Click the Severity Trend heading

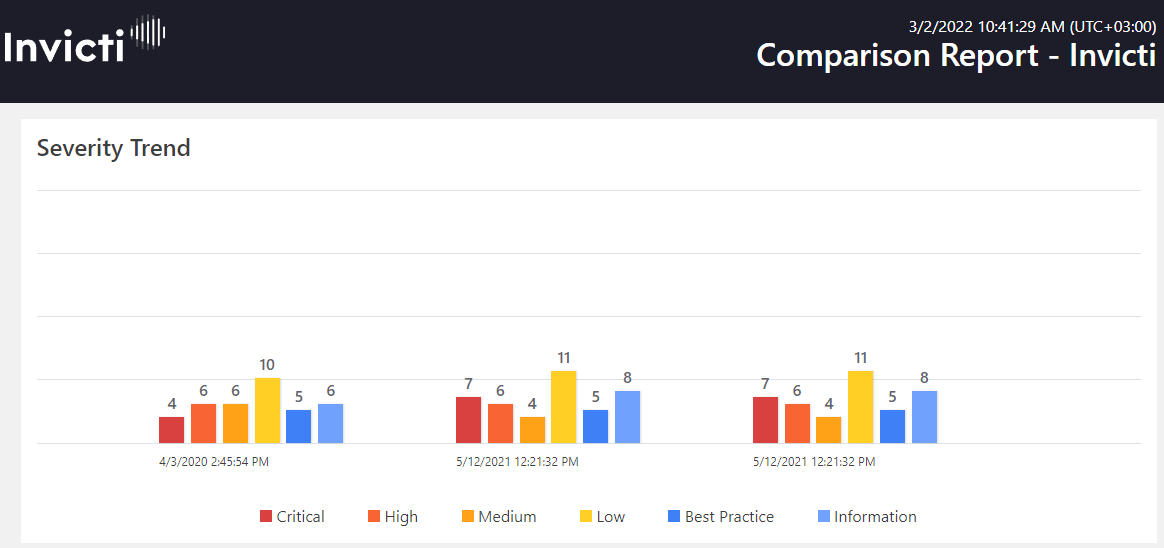(113, 148)
